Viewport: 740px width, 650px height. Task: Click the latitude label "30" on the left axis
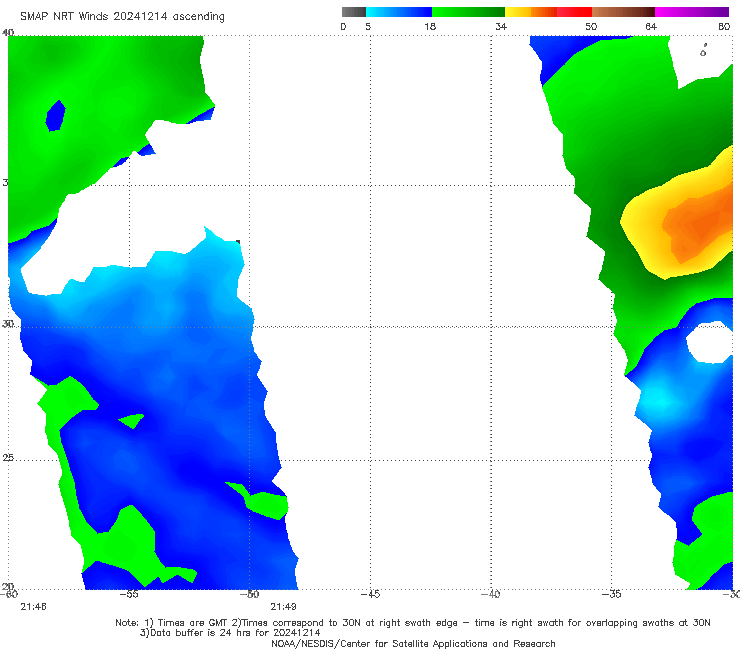[7, 324]
